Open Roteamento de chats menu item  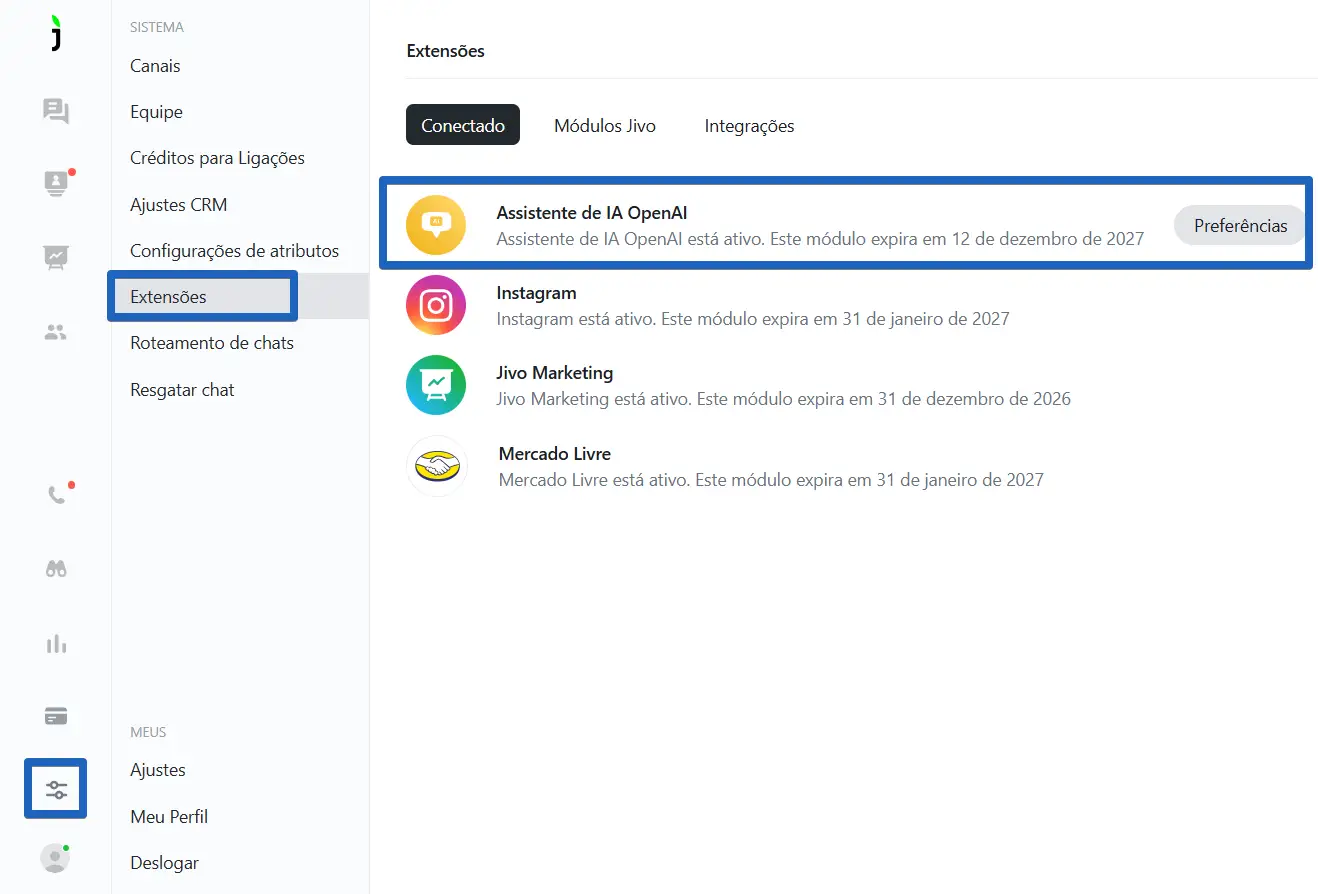point(212,343)
